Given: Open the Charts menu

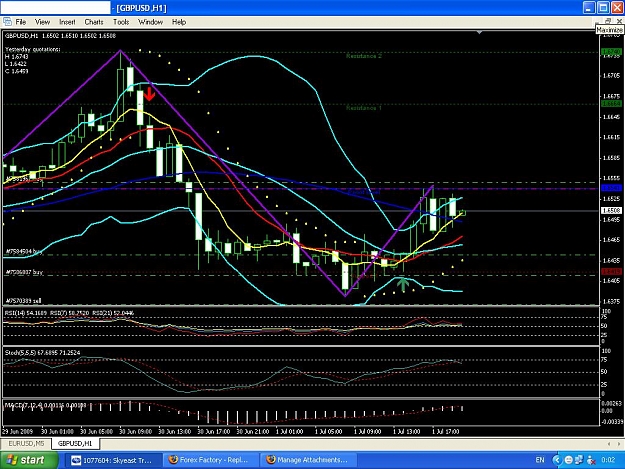Looking at the screenshot, I should (94, 22).
